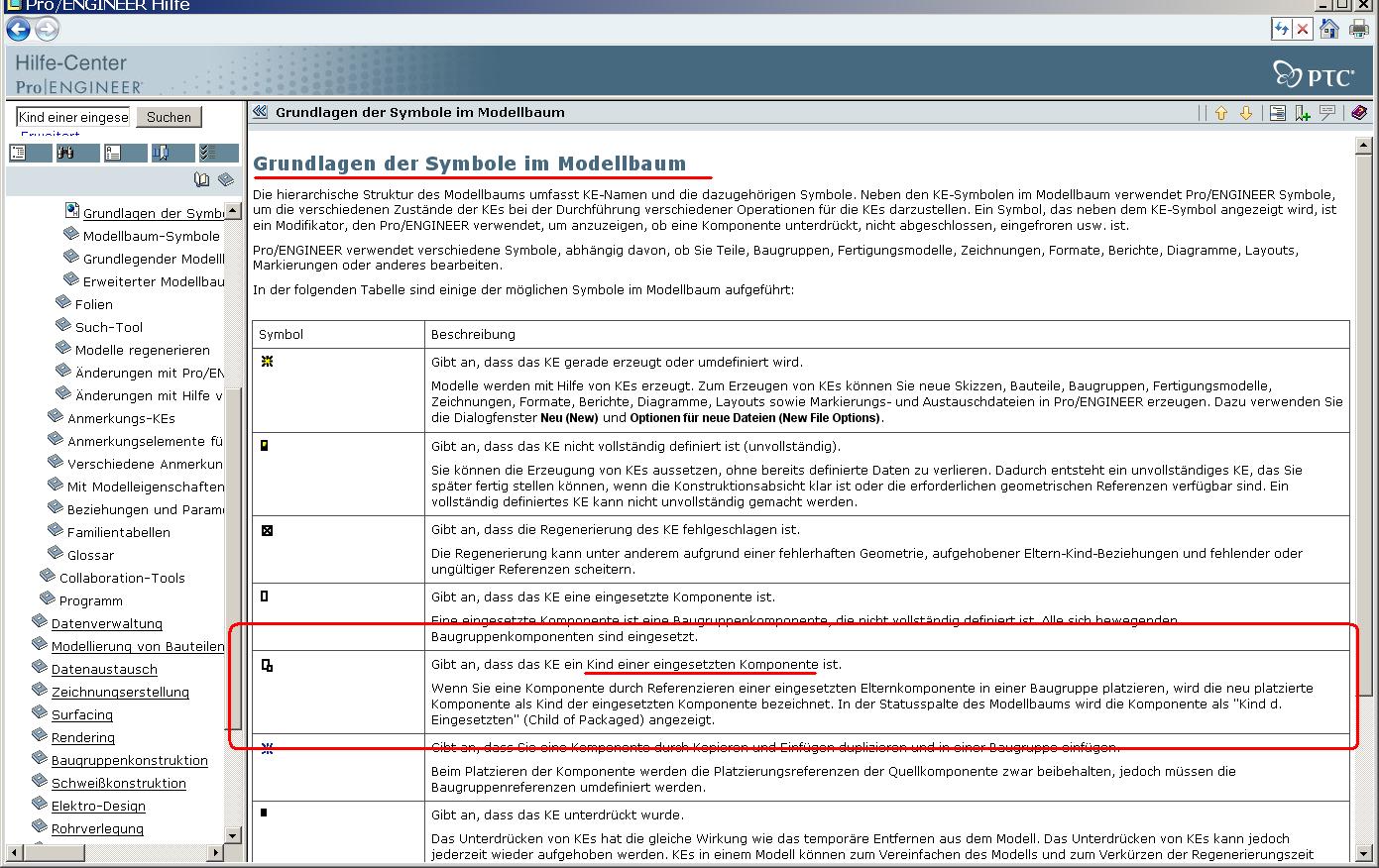Open the help home page
The width and height of the screenshot is (1379, 868).
click(x=1329, y=30)
